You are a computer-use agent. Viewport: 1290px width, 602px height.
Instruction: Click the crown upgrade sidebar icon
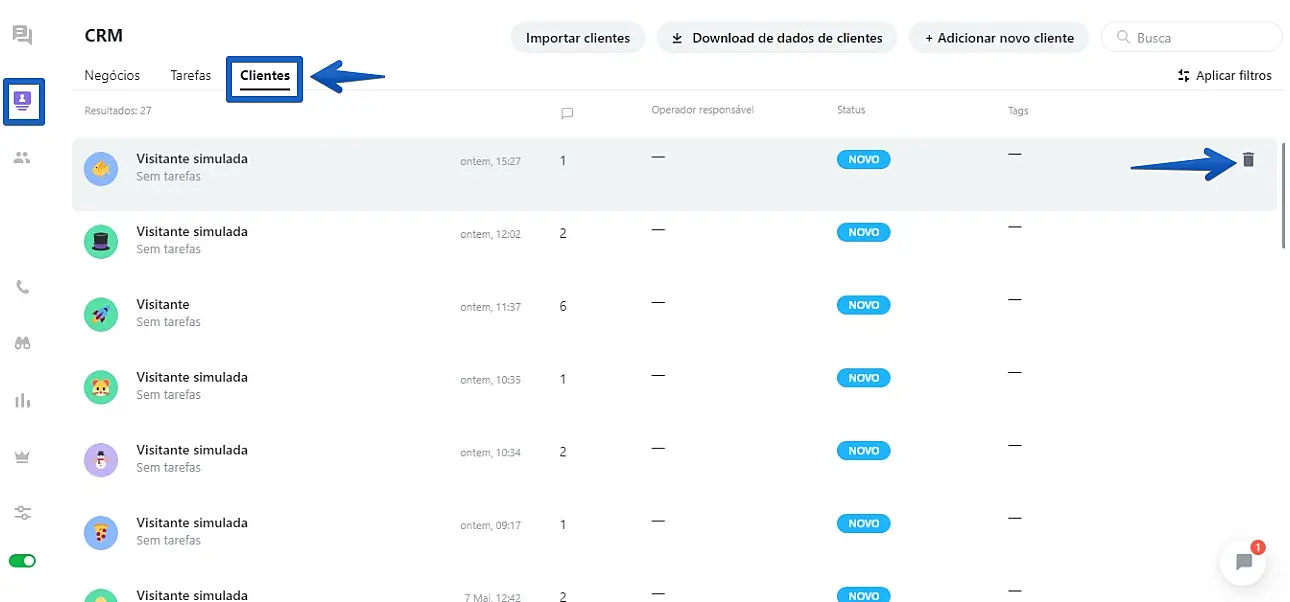(x=22, y=456)
